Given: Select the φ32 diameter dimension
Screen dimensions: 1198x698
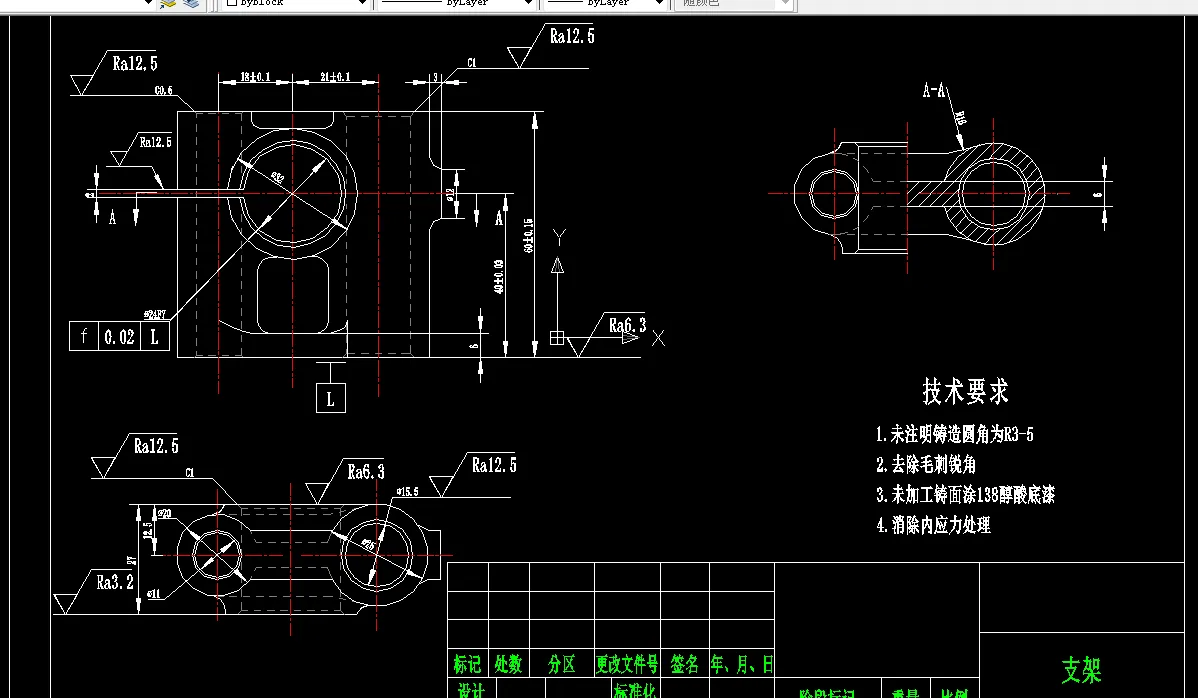Looking at the screenshot, I should pos(277,178).
